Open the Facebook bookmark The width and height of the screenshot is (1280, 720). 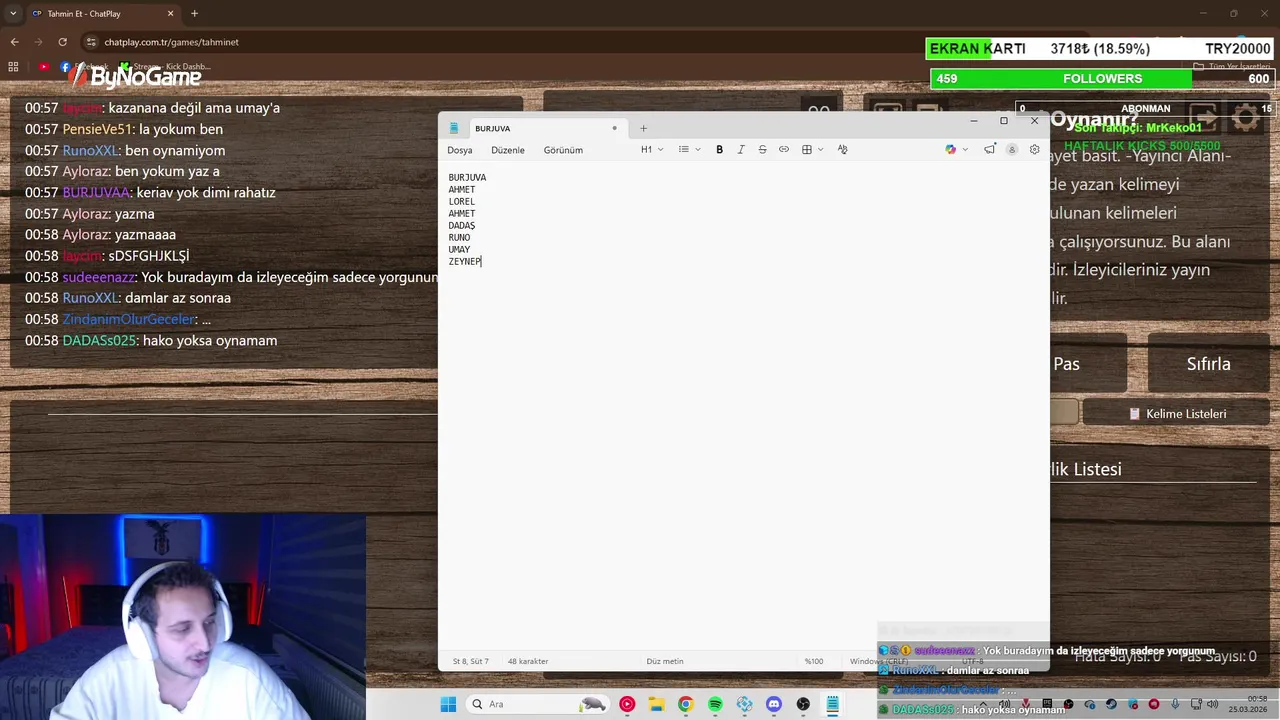click(86, 67)
